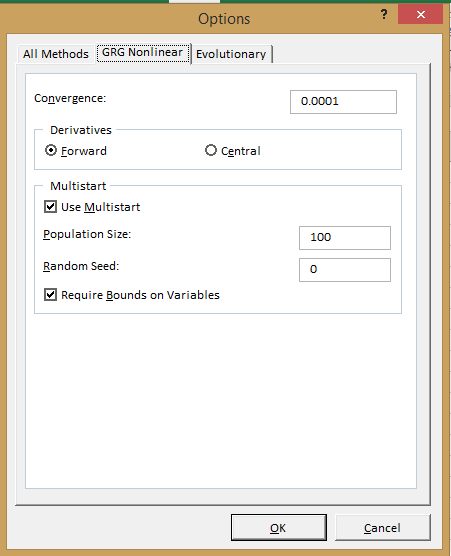The width and height of the screenshot is (451, 556).
Task: Select the GRG Nonlinear tab
Action: [x=143, y=53]
